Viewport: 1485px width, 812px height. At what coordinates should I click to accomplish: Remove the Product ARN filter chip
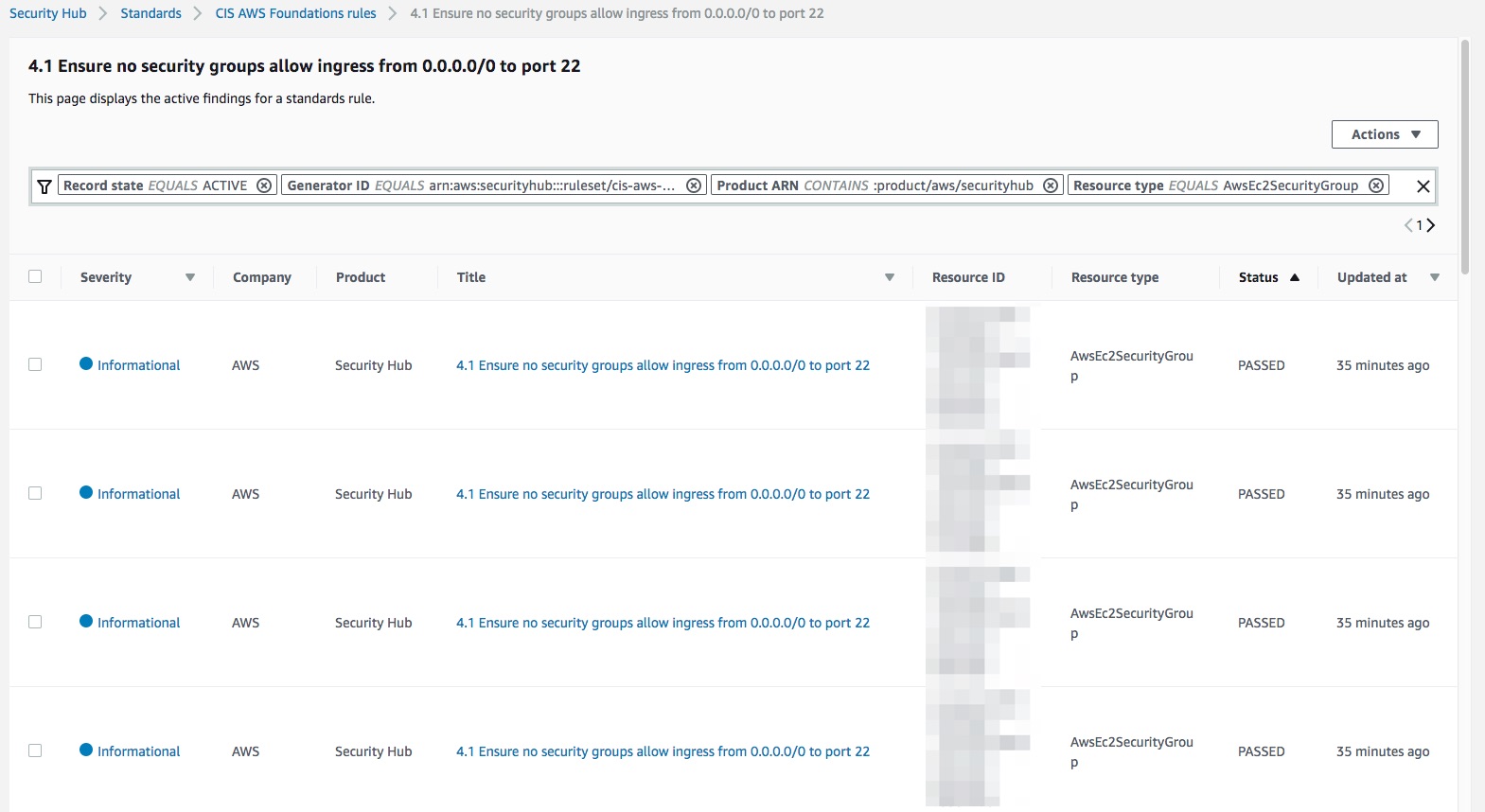[x=1051, y=185]
